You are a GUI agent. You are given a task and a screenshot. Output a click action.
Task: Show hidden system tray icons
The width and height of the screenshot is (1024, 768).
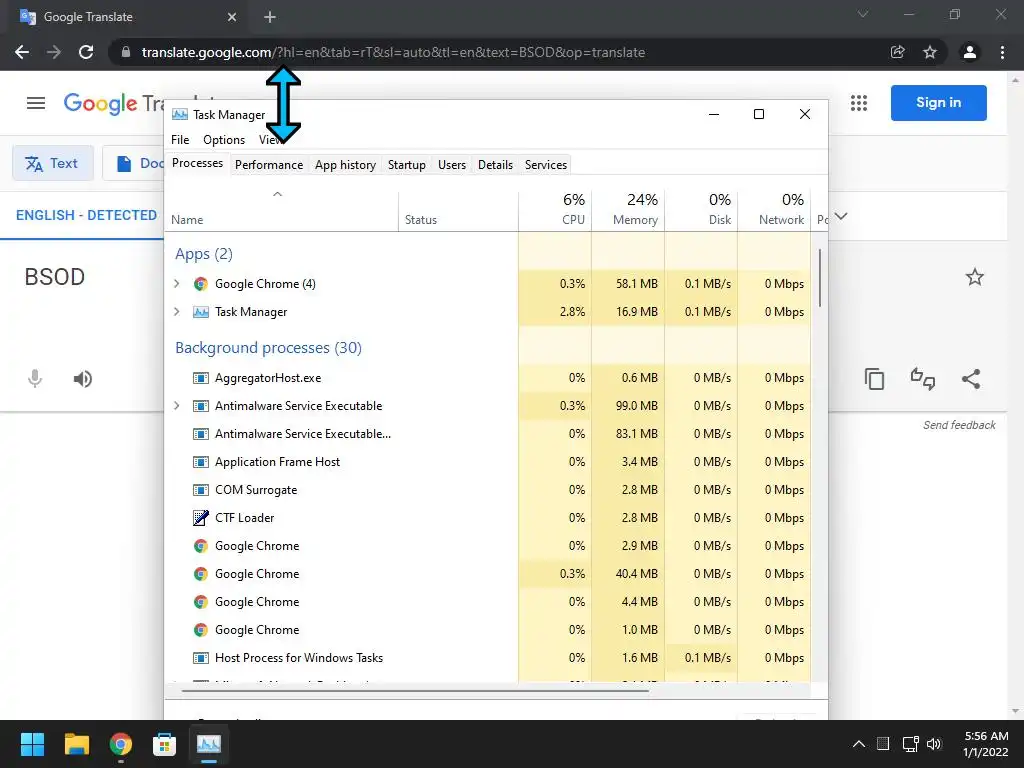[x=859, y=744]
